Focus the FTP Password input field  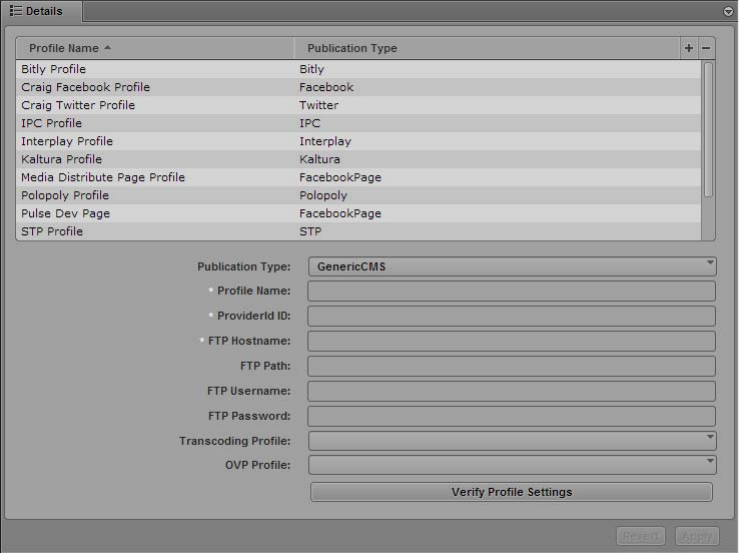(x=511, y=416)
